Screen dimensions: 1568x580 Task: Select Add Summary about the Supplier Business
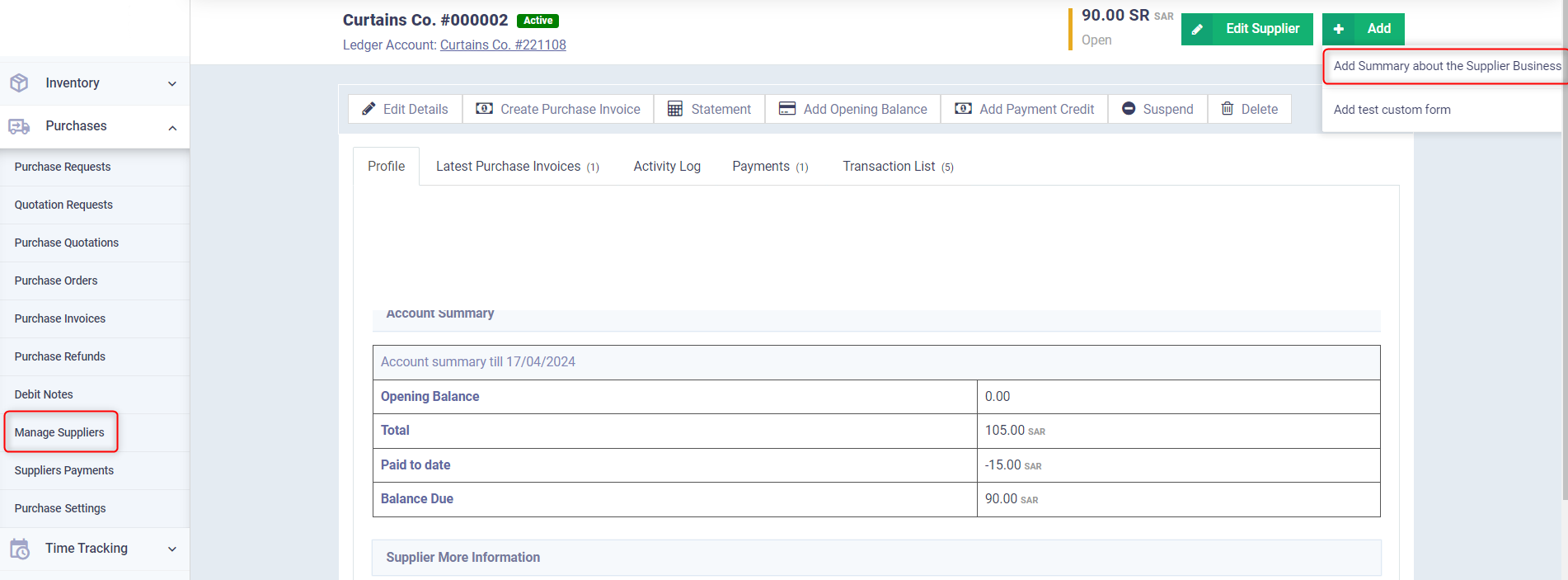click(x=1446, y=66)
